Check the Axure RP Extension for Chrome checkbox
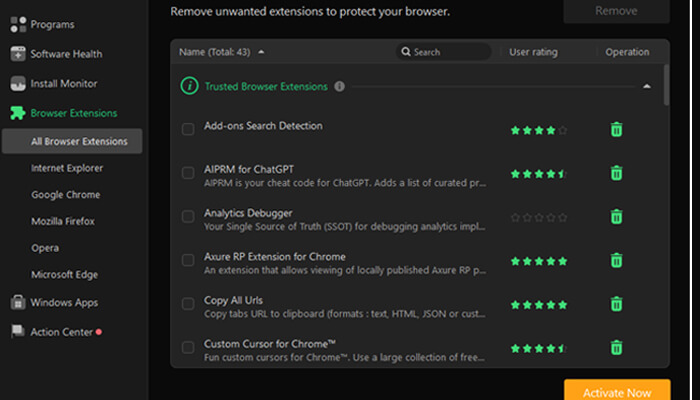Image resolution: width=700 pixels, height=400 pixels. pos(188,260)
